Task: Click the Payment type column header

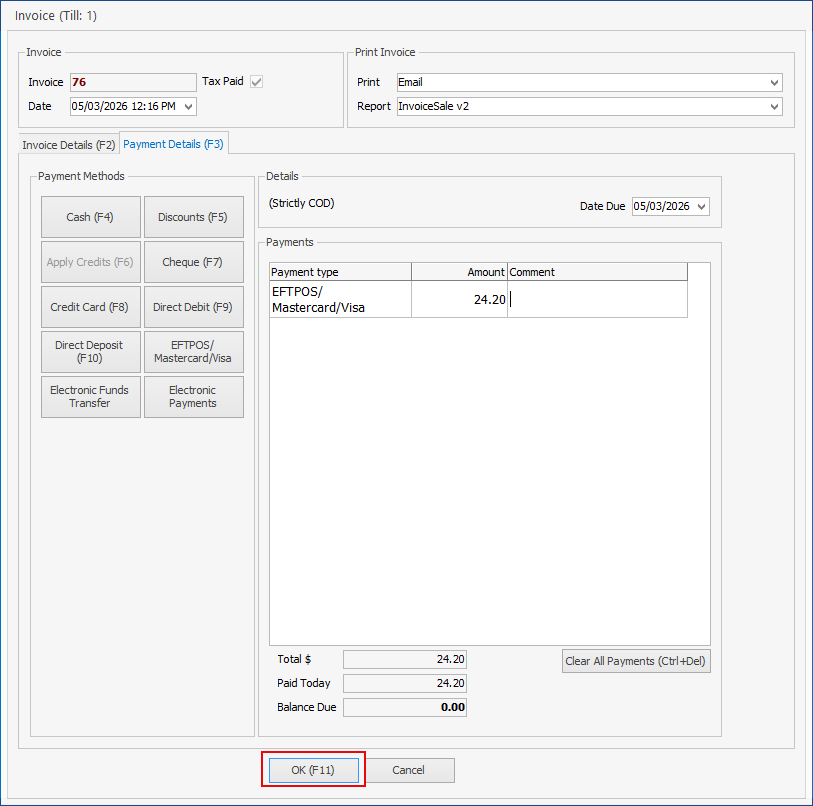Action: 341,272
